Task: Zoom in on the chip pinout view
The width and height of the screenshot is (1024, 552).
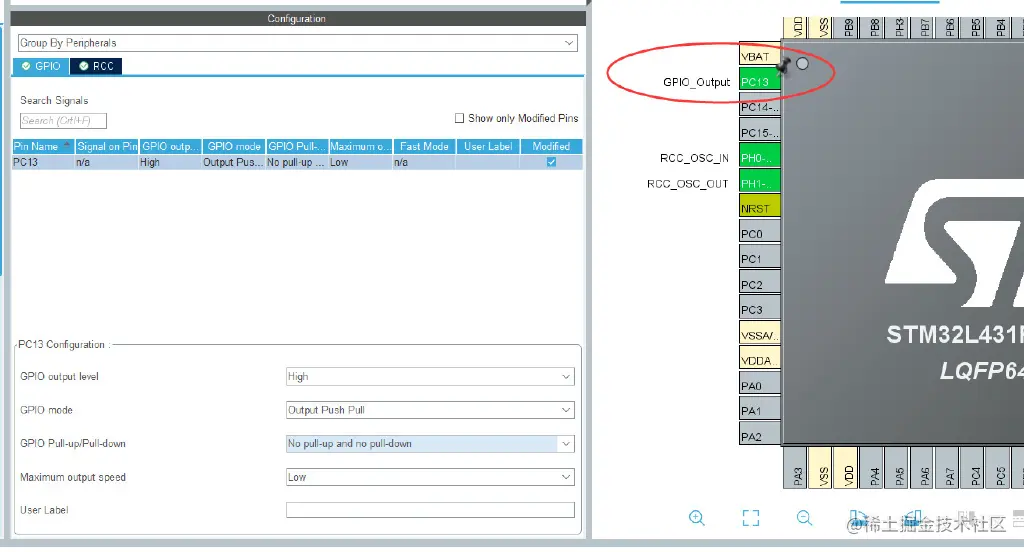Action: 697,518
